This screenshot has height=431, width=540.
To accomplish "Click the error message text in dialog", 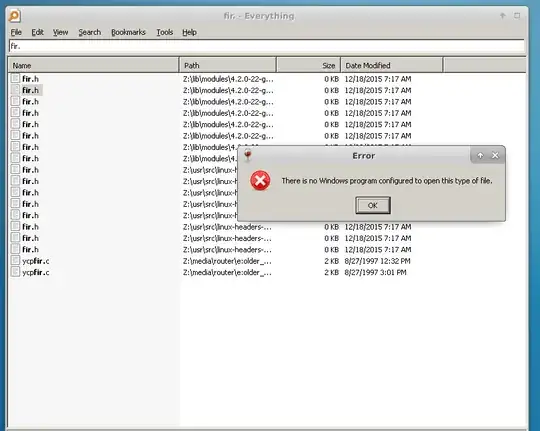I will click(387, 181).
